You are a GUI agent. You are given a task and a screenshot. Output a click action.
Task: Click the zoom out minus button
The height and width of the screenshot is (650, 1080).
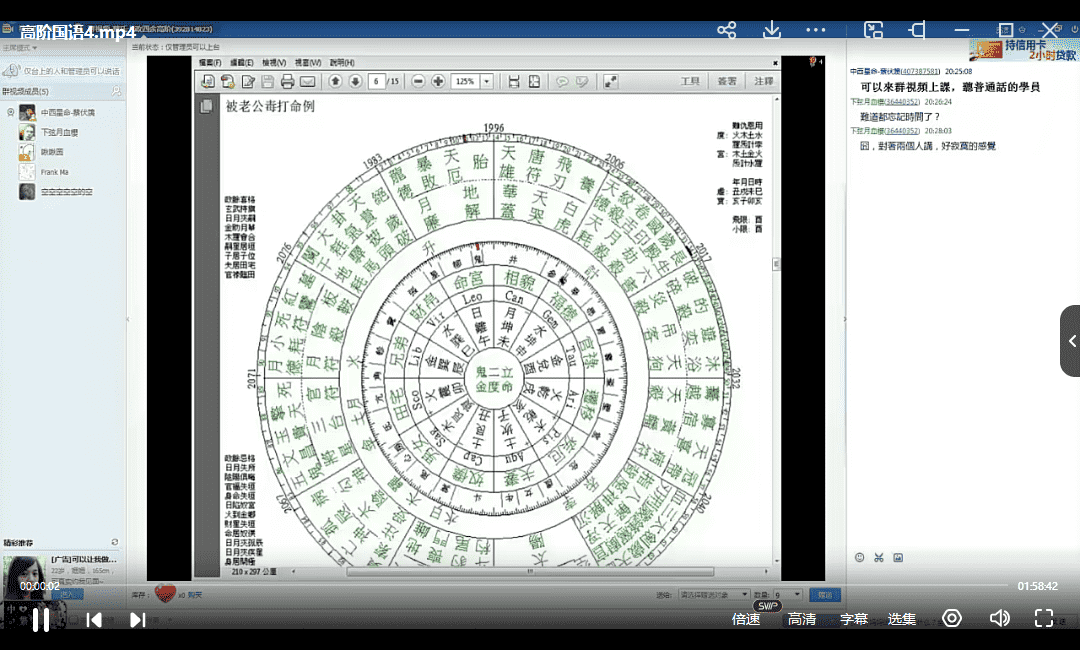[x=418, y=81]
